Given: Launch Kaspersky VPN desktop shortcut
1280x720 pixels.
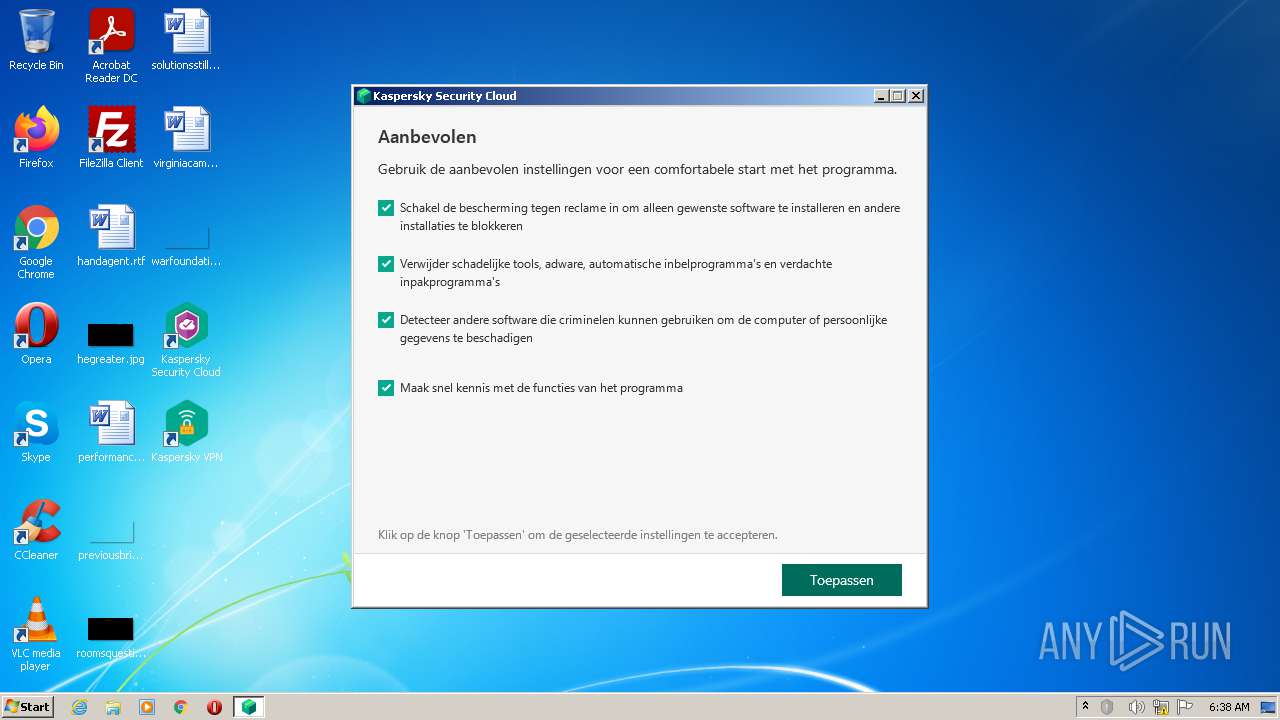Looking at the screenshot, I should [x=186, y=432].
